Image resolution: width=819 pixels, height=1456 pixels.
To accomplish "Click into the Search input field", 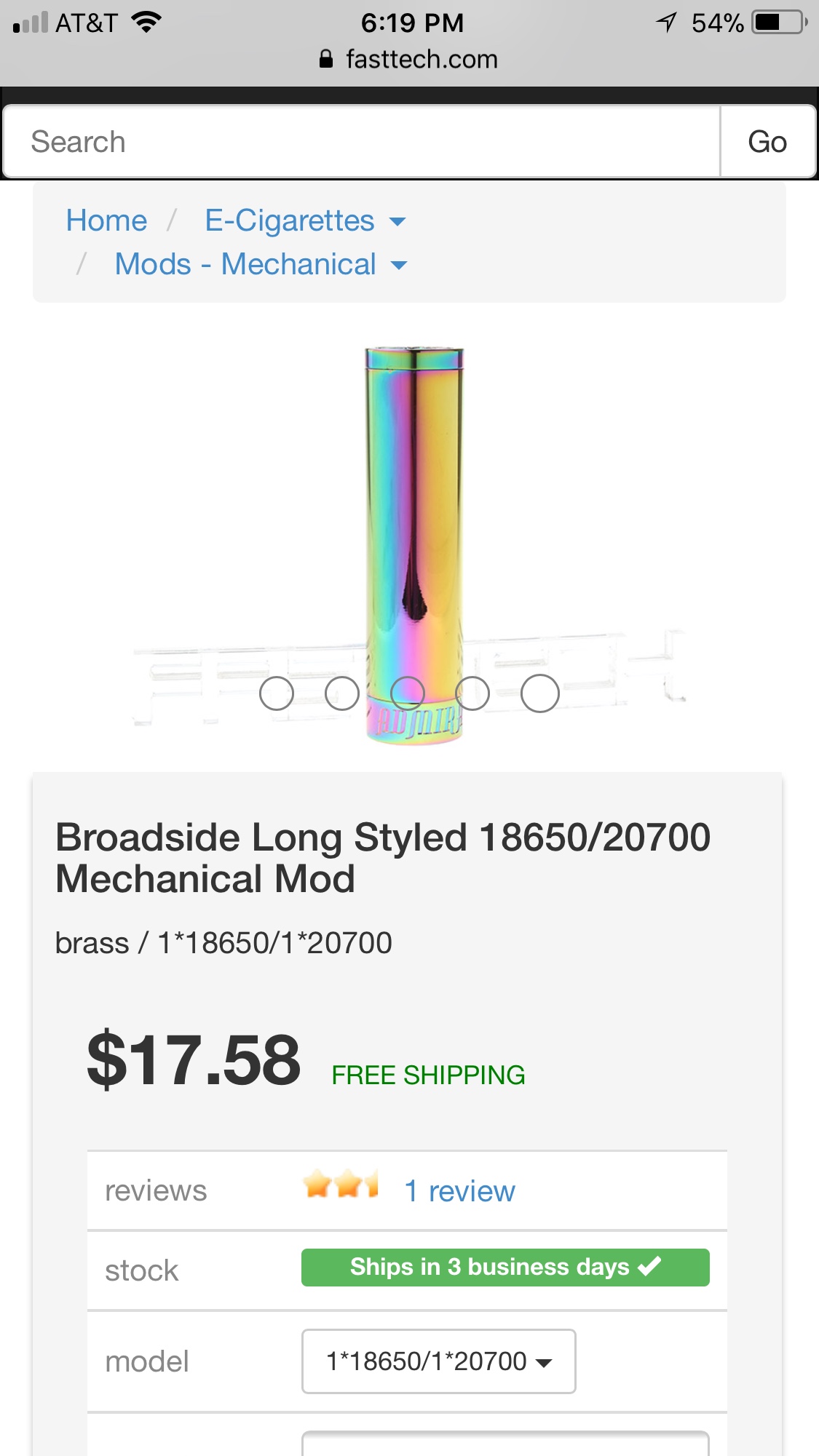I will coord(362,142).
